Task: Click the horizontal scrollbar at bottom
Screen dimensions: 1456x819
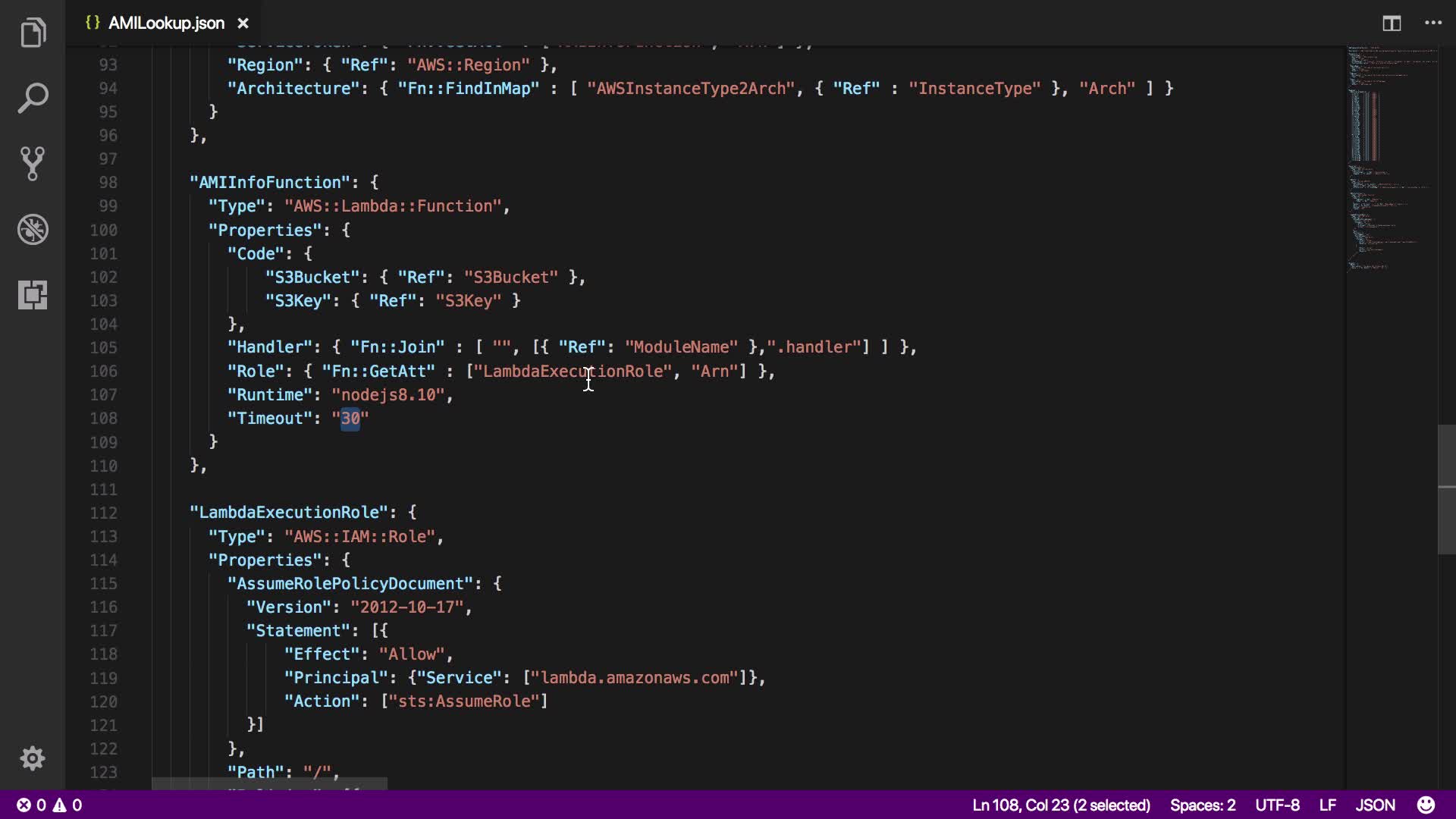Action: click(269, 783)
